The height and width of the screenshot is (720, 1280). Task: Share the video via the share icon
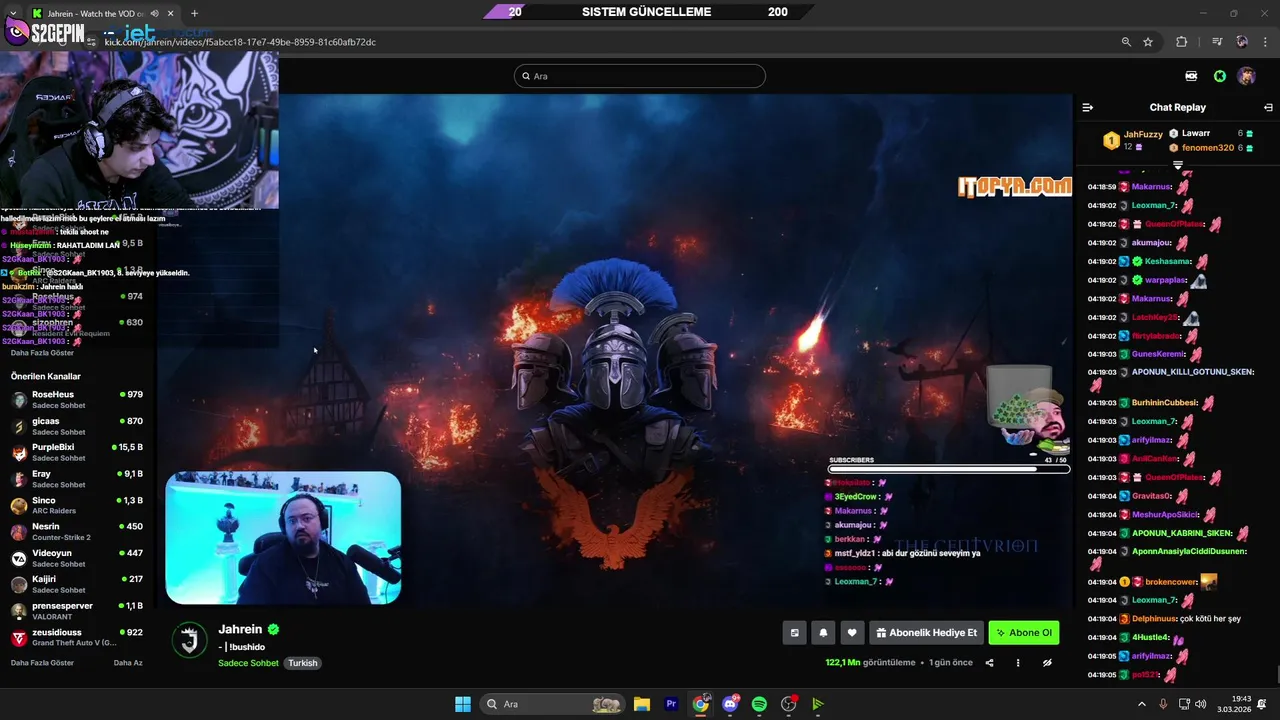990,662
